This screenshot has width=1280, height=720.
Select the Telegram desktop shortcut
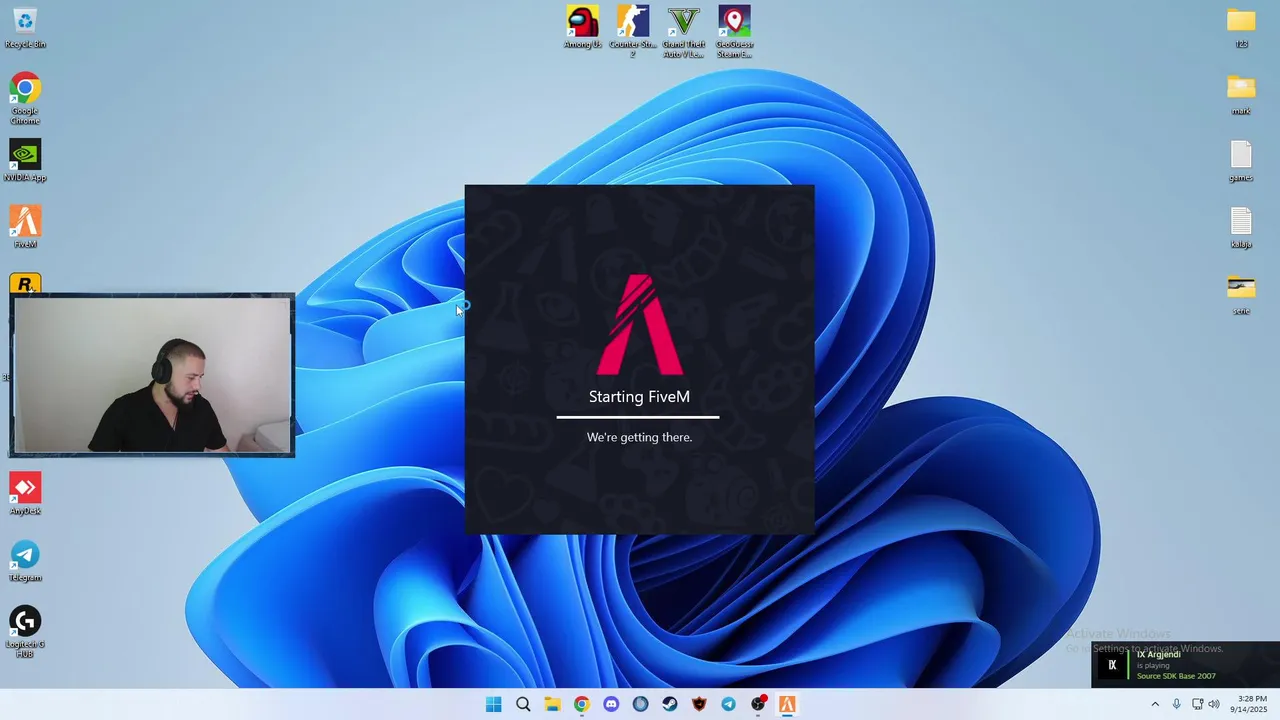tap(25, 561)
